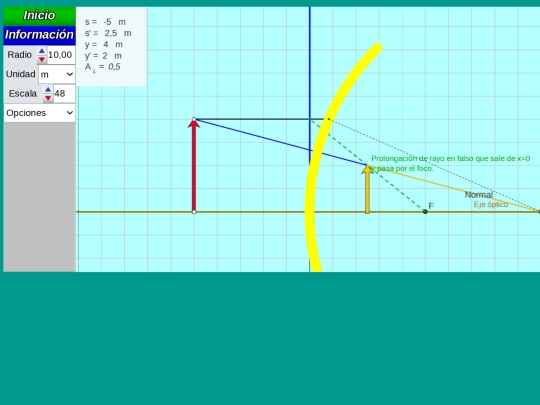Viewport: 540px width, 405px height.
Task: Select the s = -5 m readout
Action: (x=105, y=22)
